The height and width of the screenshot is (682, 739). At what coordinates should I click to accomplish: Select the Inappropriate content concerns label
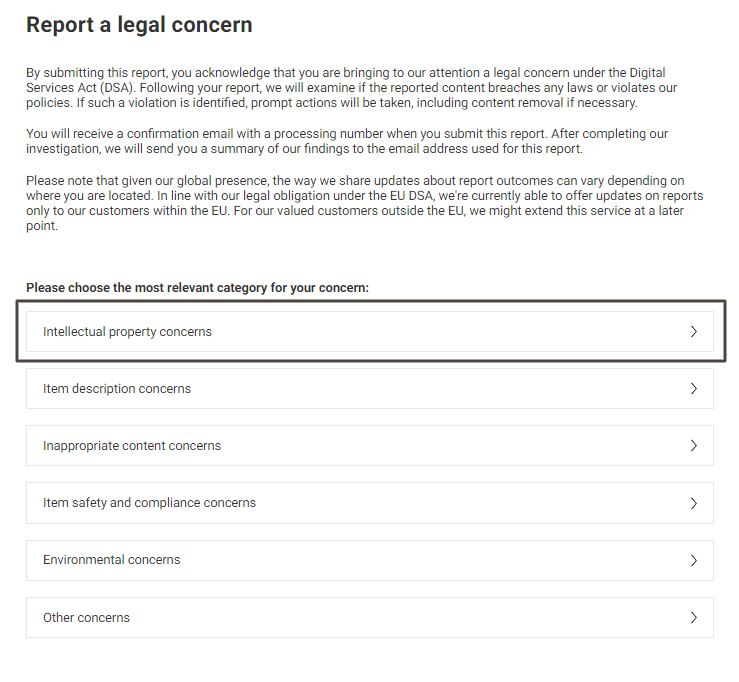click(132, 446)
